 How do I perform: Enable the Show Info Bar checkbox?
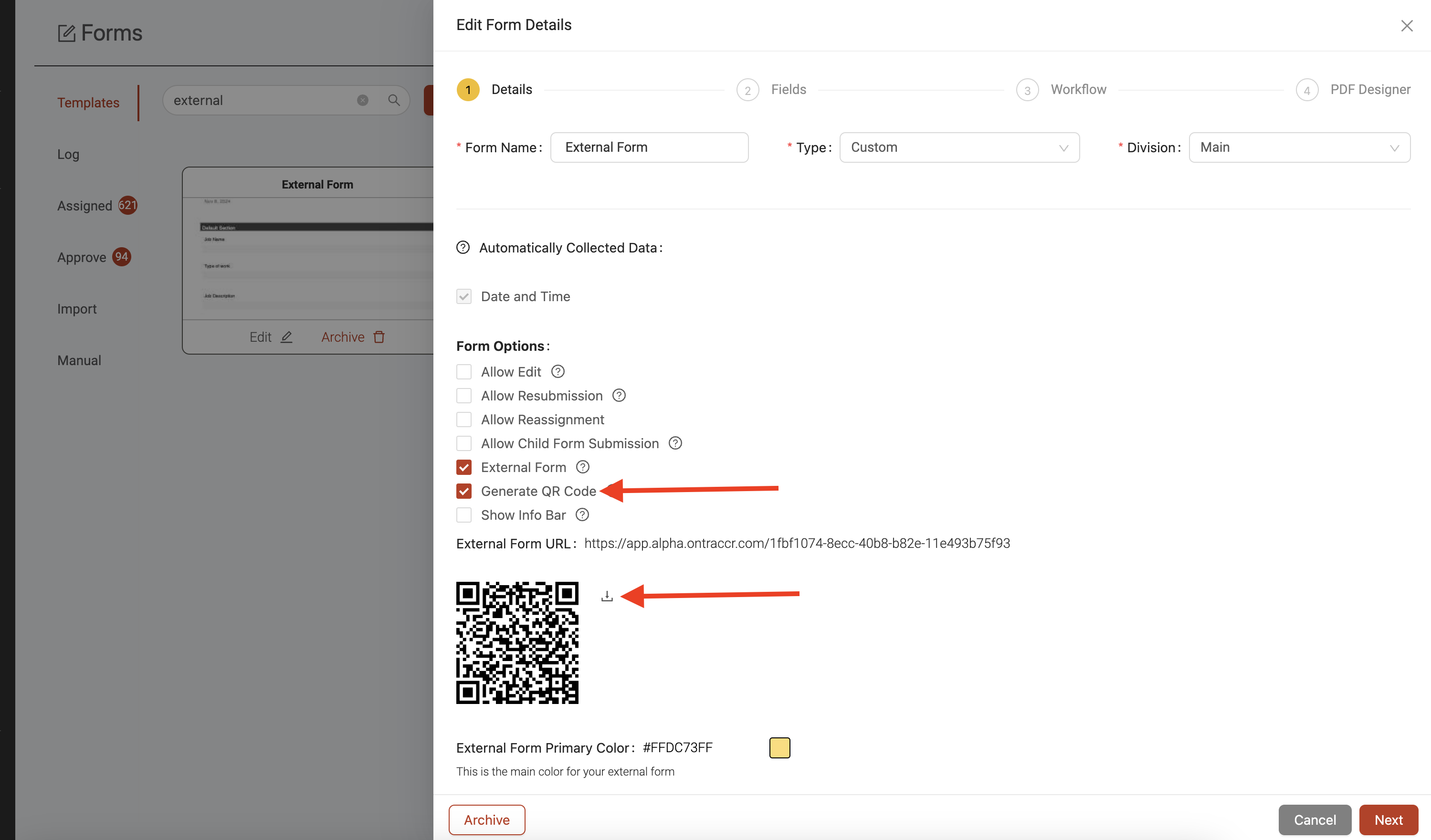click(464, 514)
